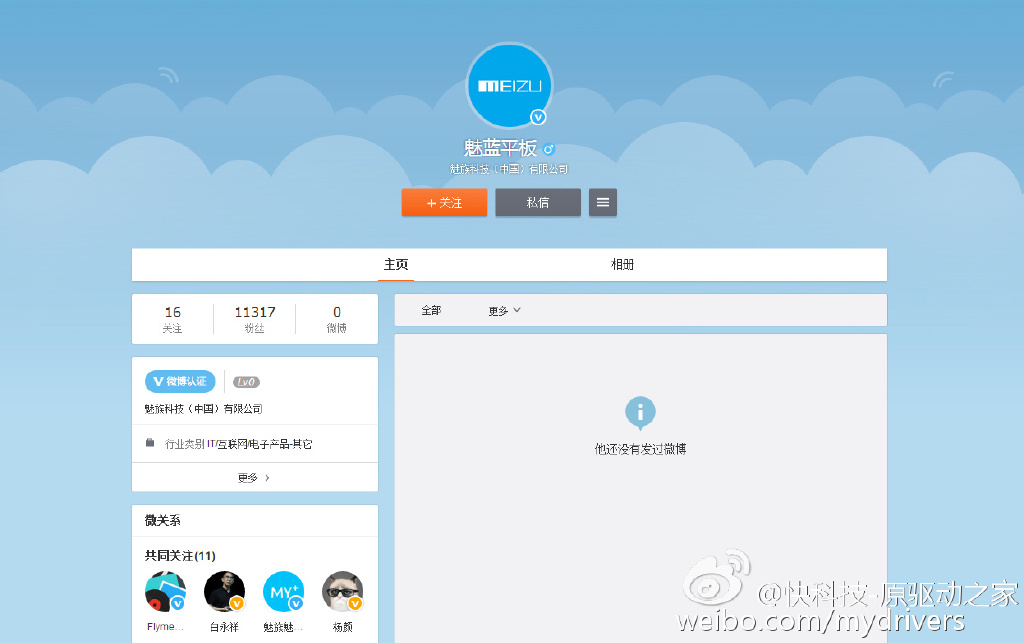Open the hamburger menu next to 私信

point(602,202)
